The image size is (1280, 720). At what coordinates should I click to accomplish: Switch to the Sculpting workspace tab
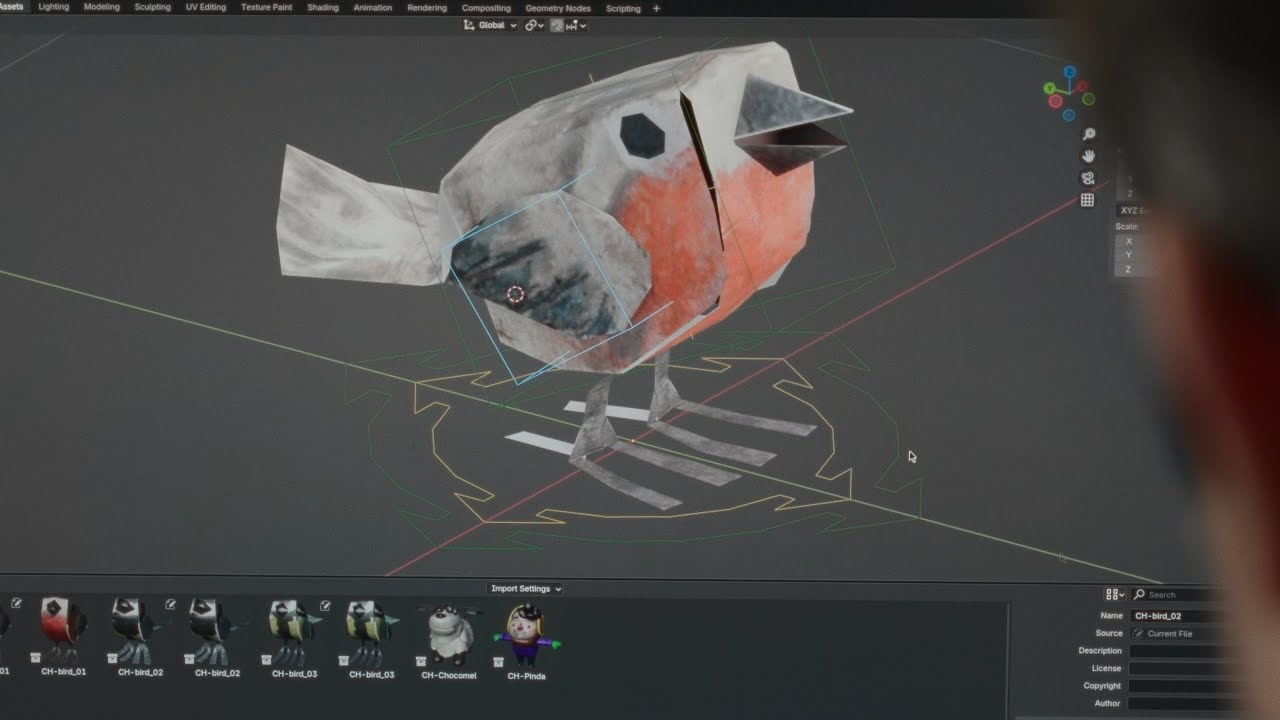point(153,7)
